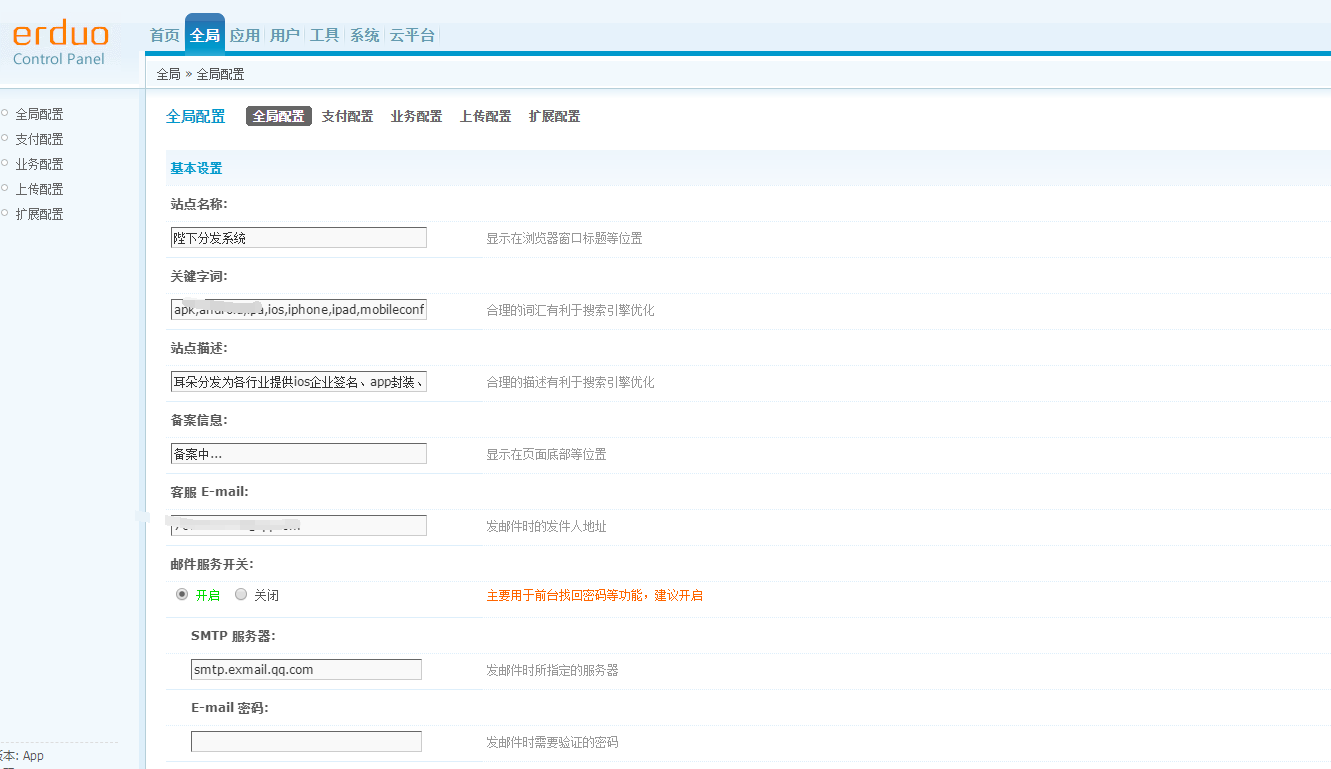Screen dimensions: 1331x769
Task: Switch to the 扩展配置 sub-tab
Action: (x=554, y=116)
